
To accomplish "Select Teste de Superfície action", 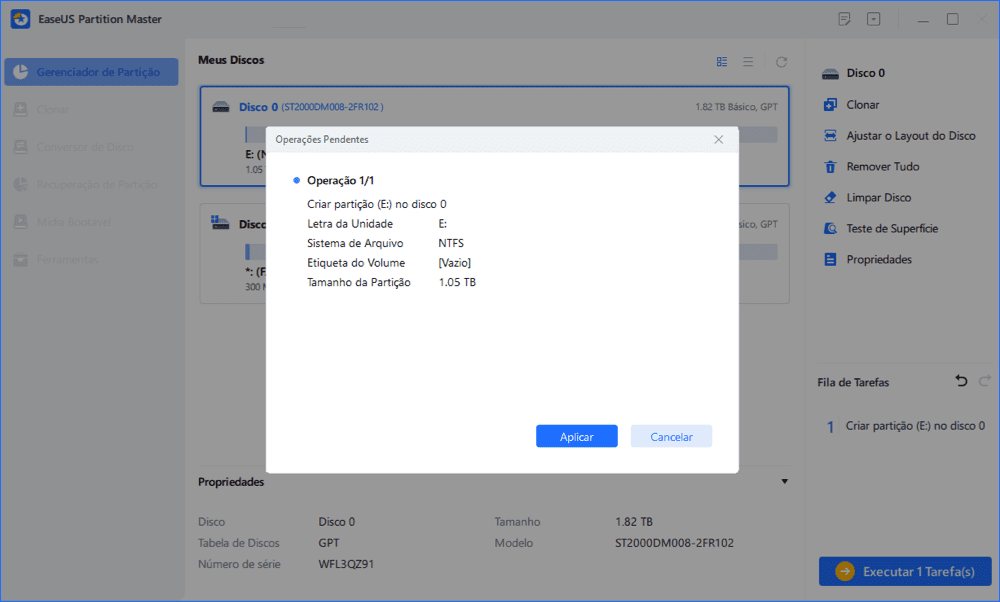I will pyautogui.click(x=892, y=228).
